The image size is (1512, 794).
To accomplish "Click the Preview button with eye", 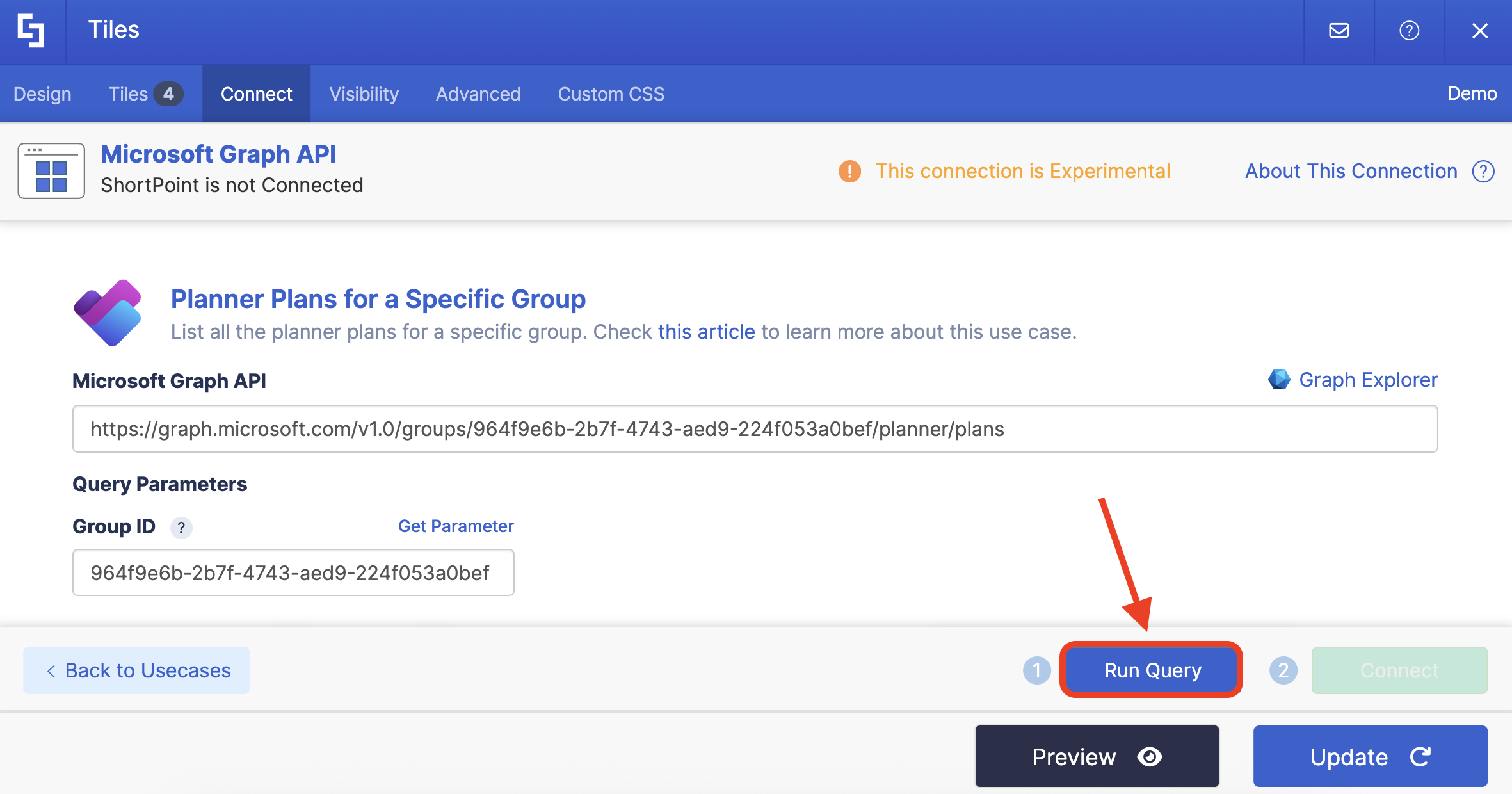I will [1097, 757].
